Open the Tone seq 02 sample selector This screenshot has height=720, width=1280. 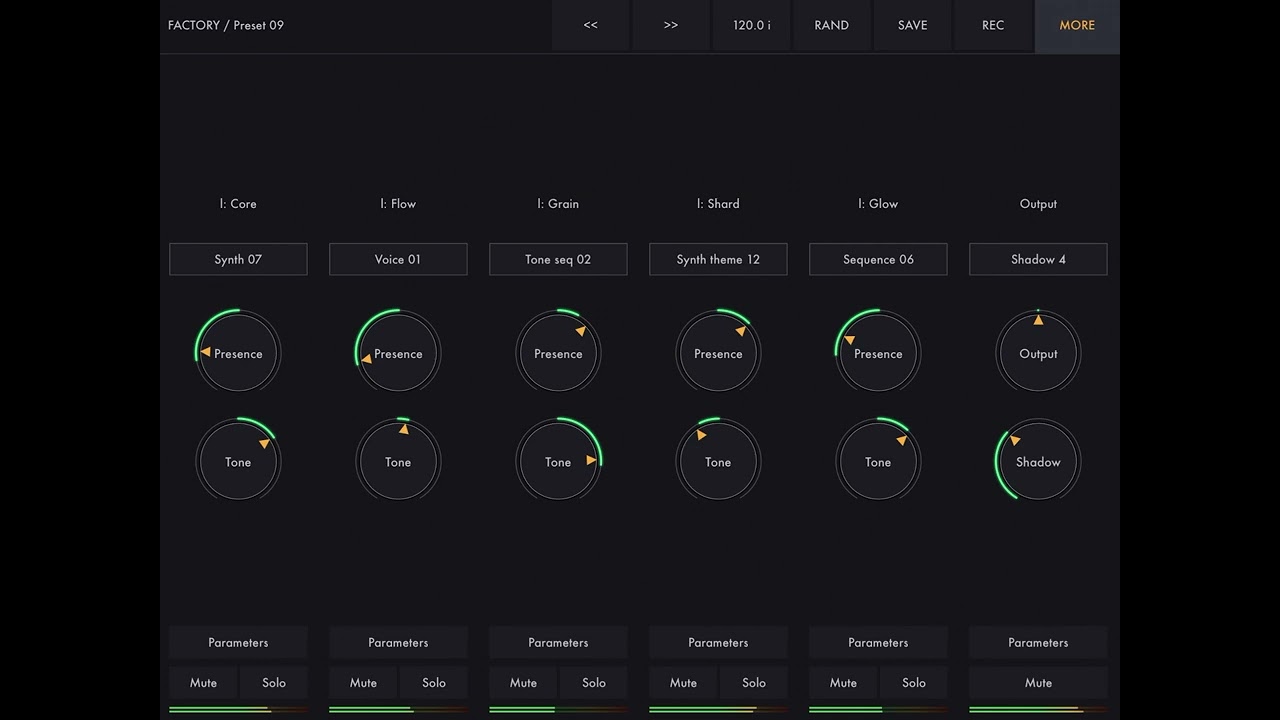(x=558, y=259)
